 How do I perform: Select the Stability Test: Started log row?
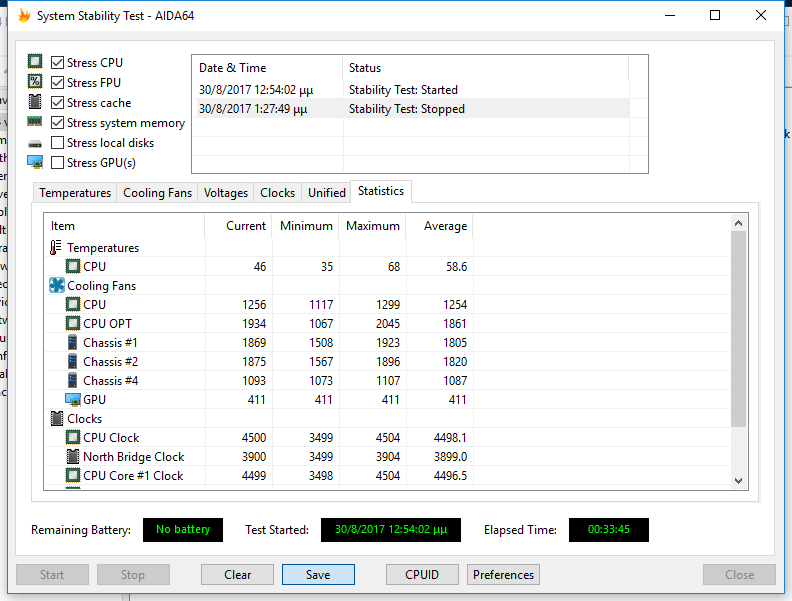tap(411, 90)
